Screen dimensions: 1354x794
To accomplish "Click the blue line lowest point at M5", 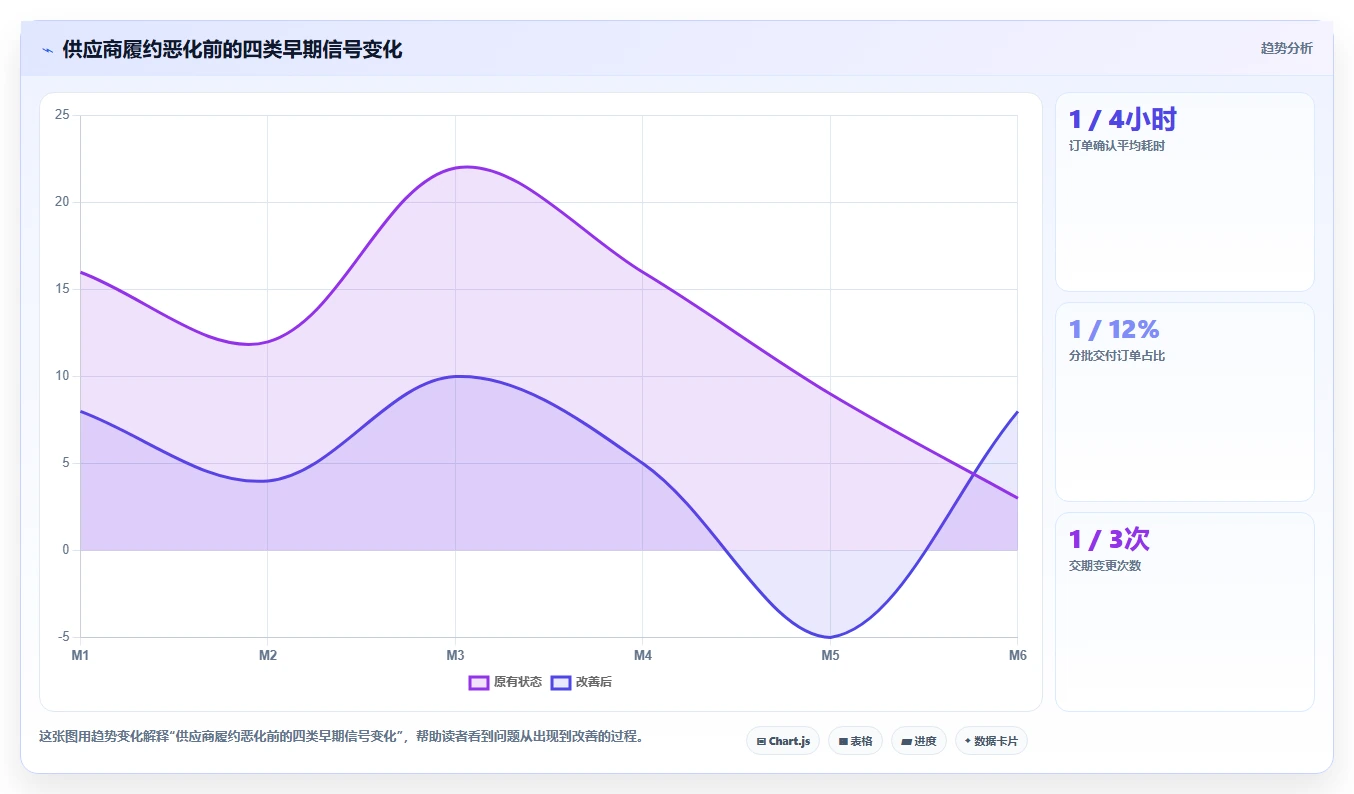I will click(830, 637).
